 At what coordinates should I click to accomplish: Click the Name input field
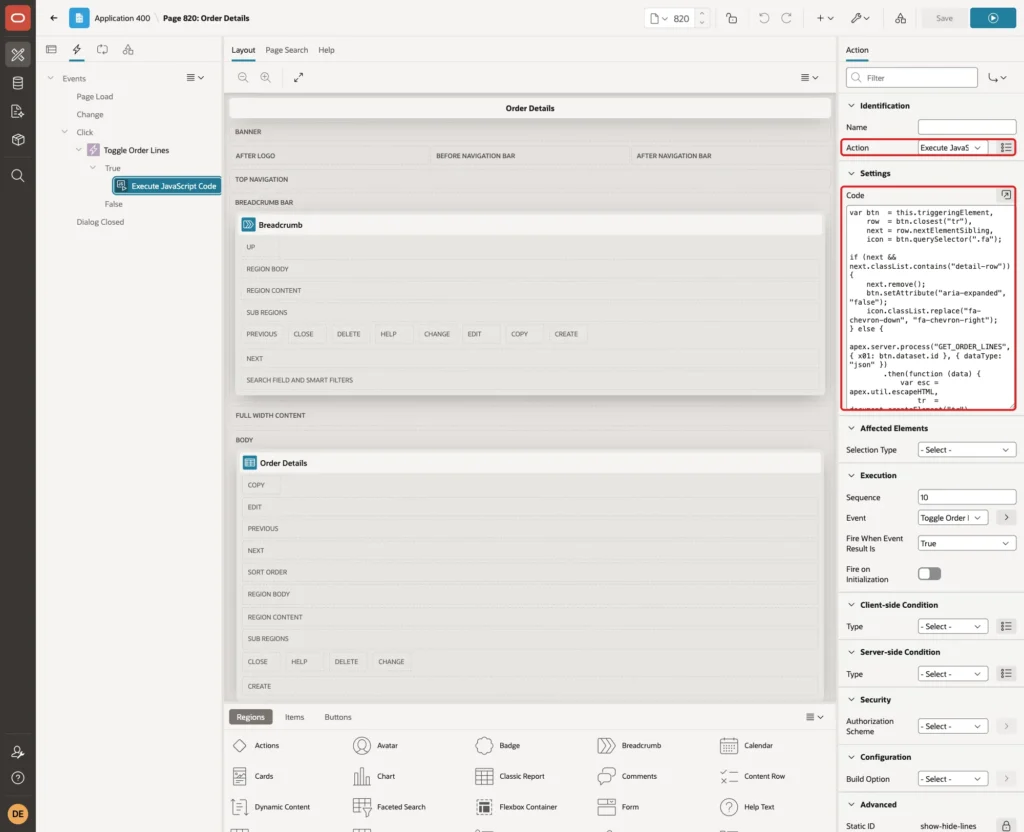click(x=967, y=127)
